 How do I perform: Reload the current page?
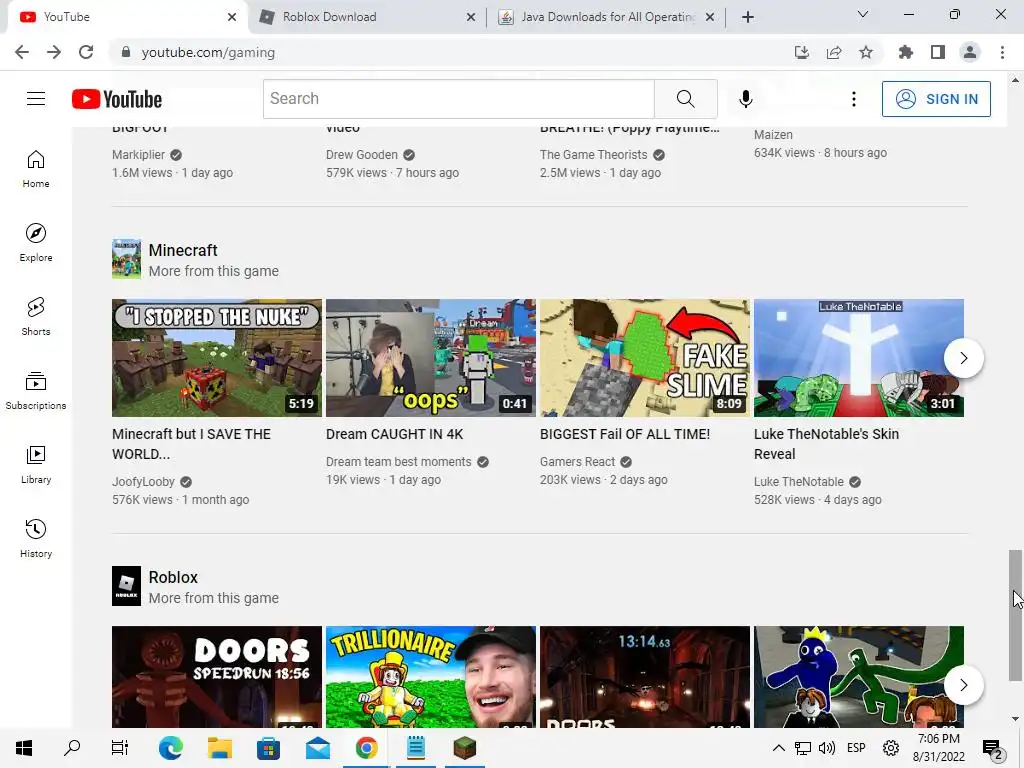pyautogui.click(x=86, y=52)
